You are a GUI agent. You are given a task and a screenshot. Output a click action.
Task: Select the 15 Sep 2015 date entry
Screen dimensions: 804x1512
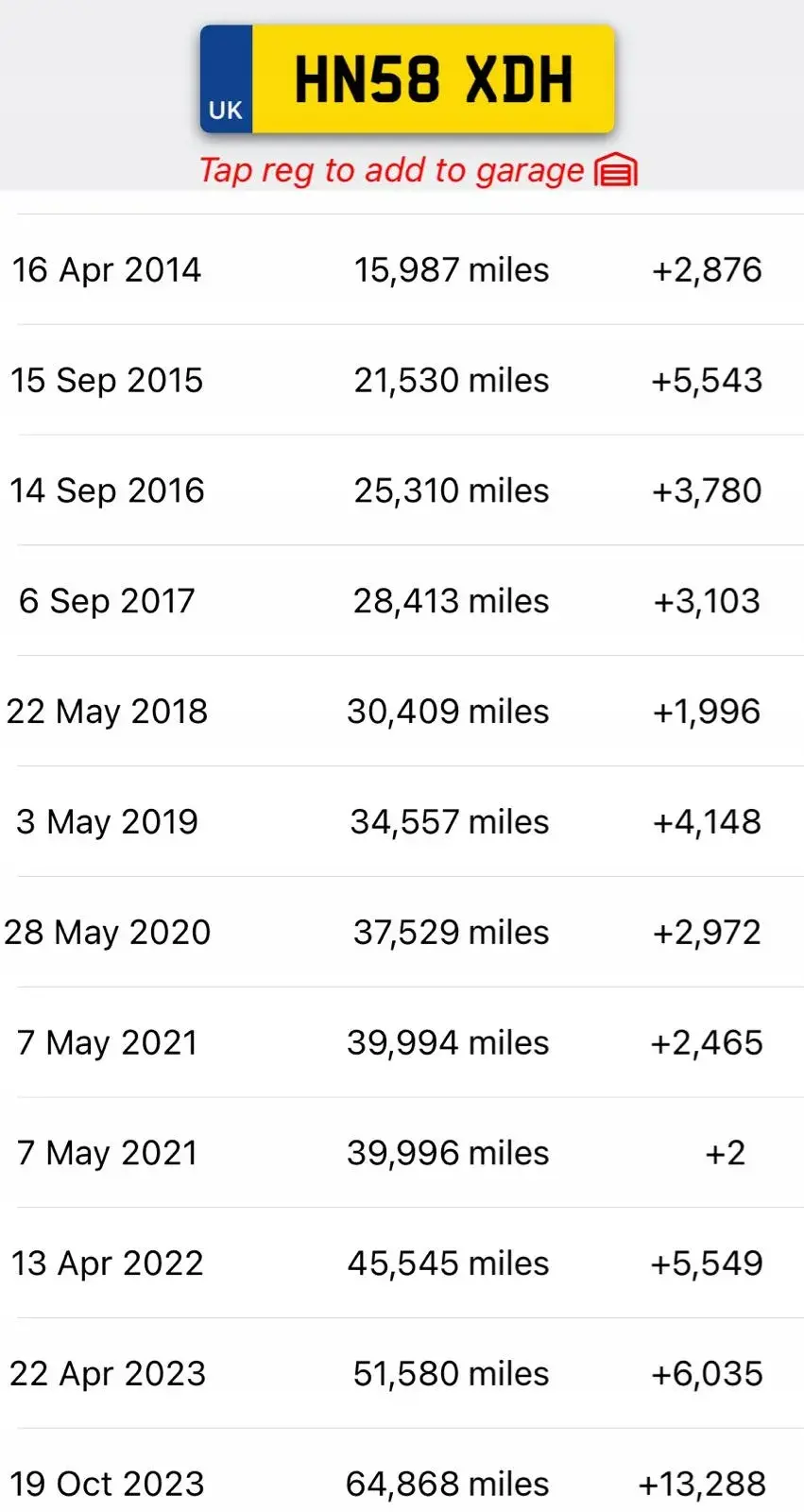pyautogui.click(x=107, y=381)
